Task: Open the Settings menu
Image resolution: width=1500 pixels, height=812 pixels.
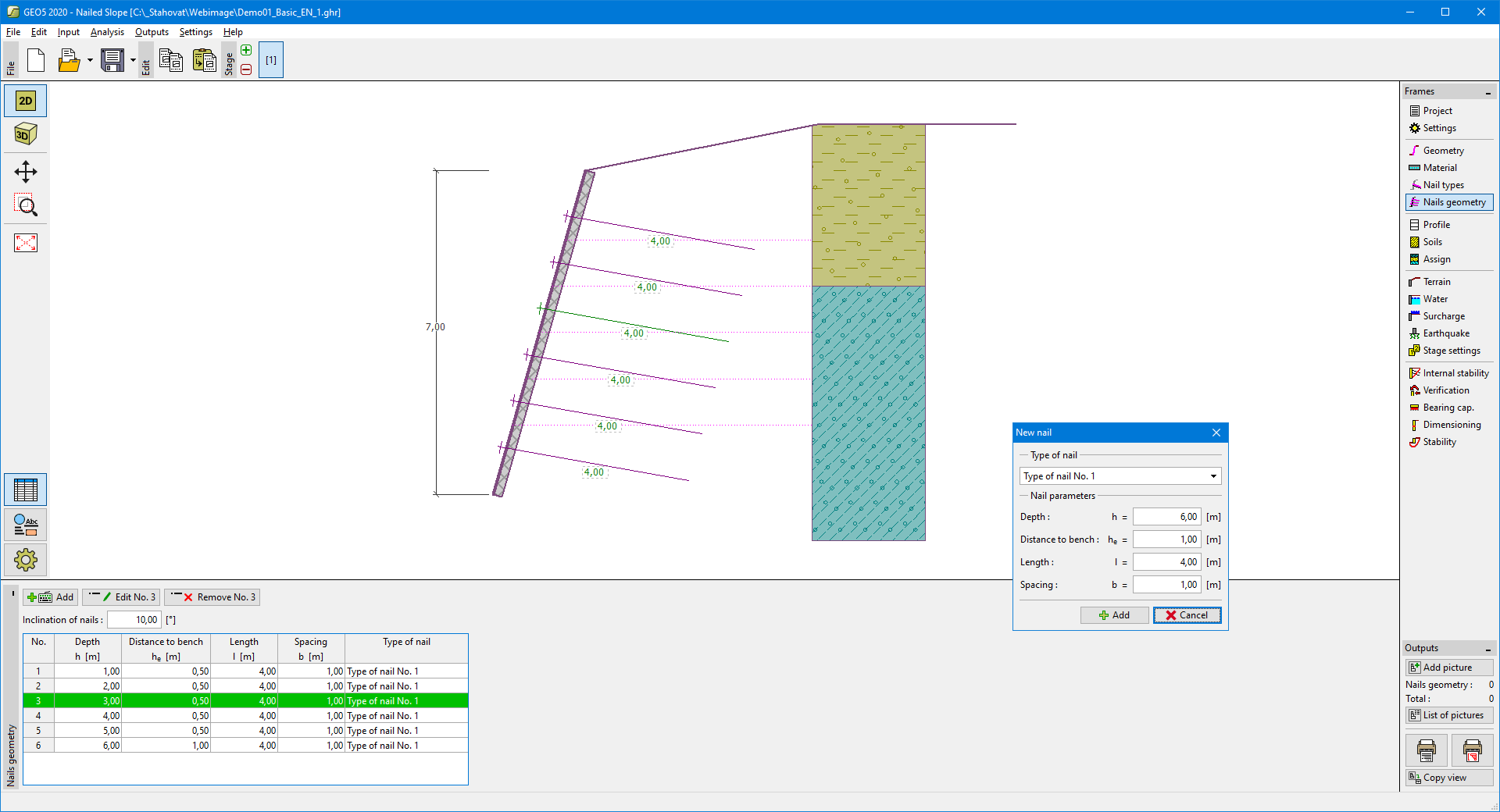Action: 195,32
